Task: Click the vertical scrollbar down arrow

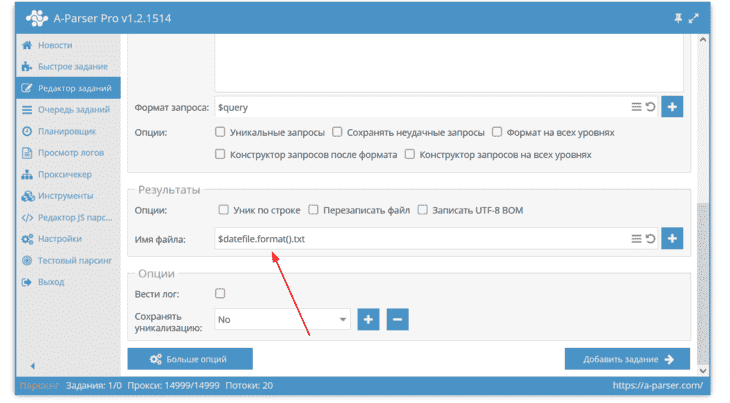Action: tap(703, 370)
